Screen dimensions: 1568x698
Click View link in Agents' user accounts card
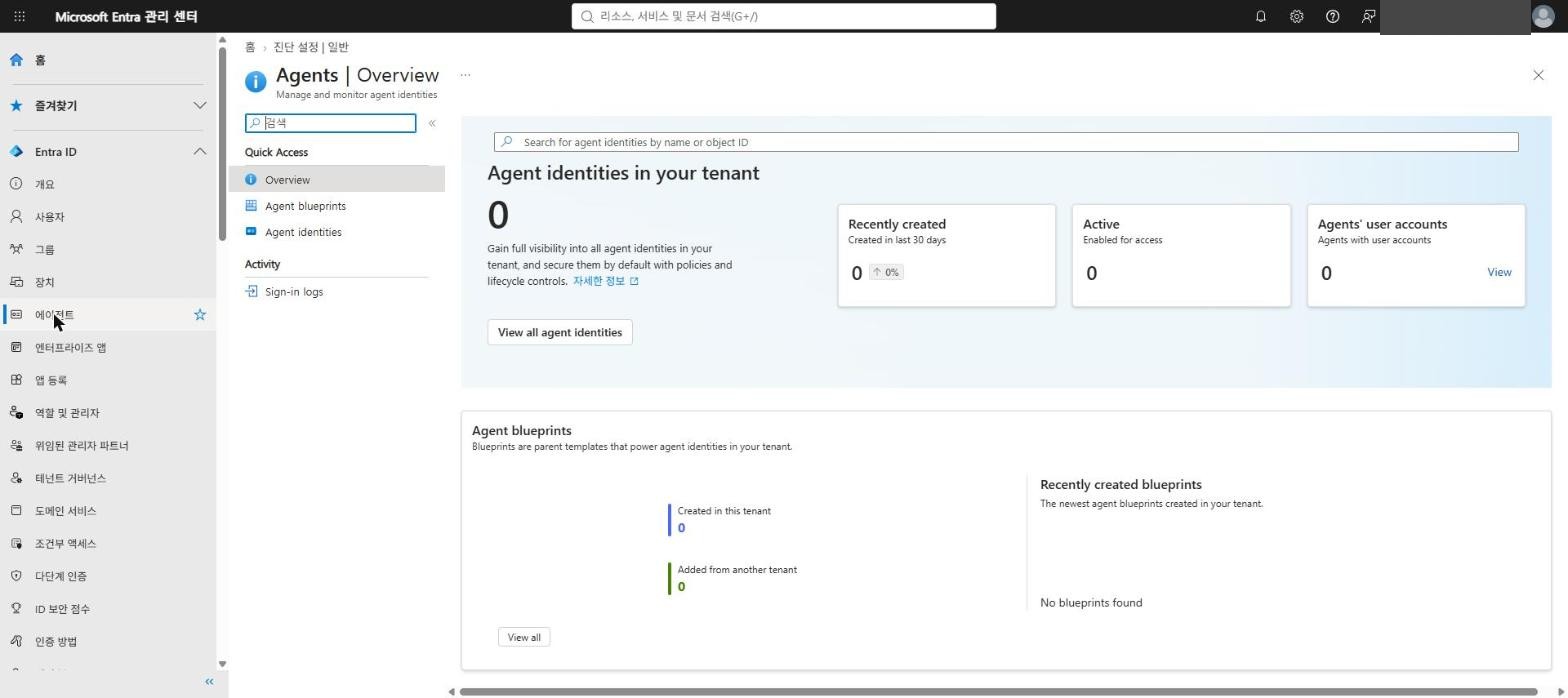1499,272
